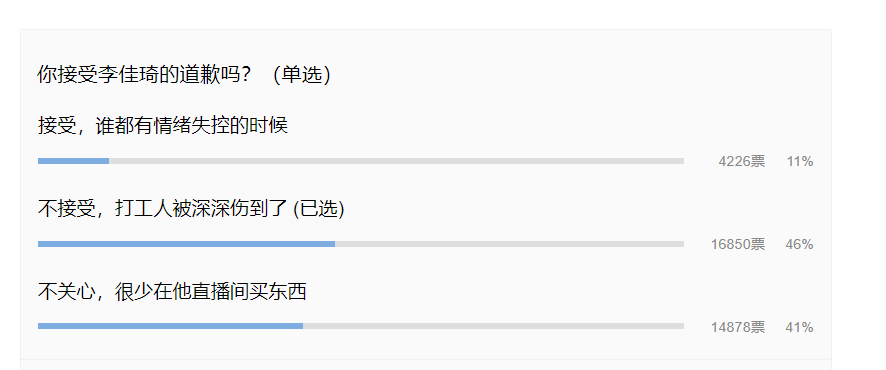Viewport: 886px width, 370px height.
Task: Click the 16850票 vote count
Action: 738,244
